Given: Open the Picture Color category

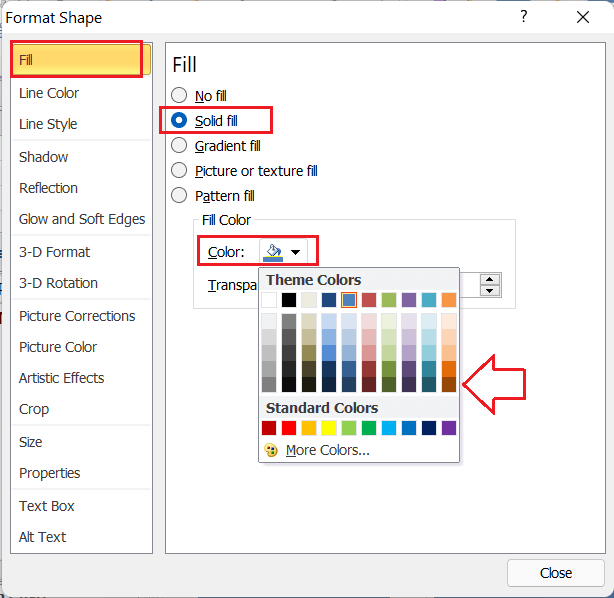Looking at the screenshot, I should tap(81, 347).
